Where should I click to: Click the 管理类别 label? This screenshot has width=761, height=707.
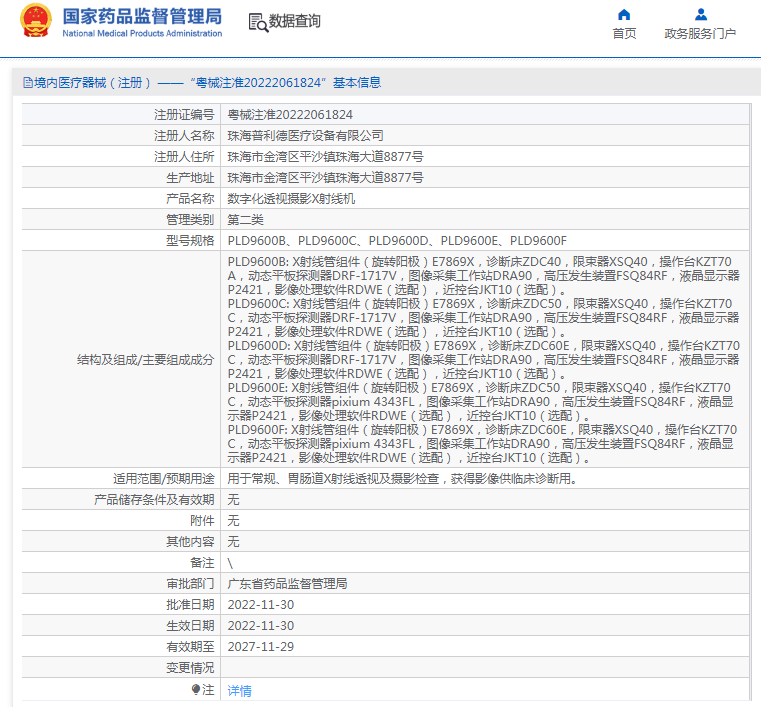[190, 220]
